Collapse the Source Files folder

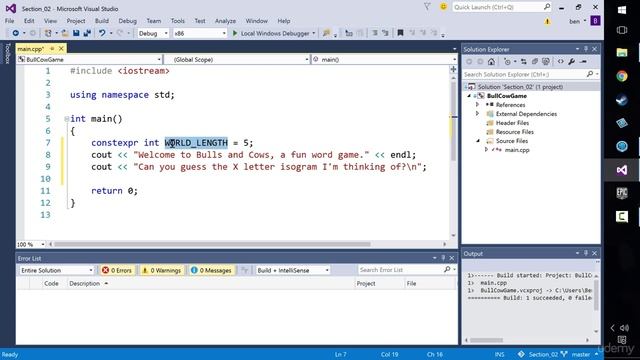click(x=478, y=141)
